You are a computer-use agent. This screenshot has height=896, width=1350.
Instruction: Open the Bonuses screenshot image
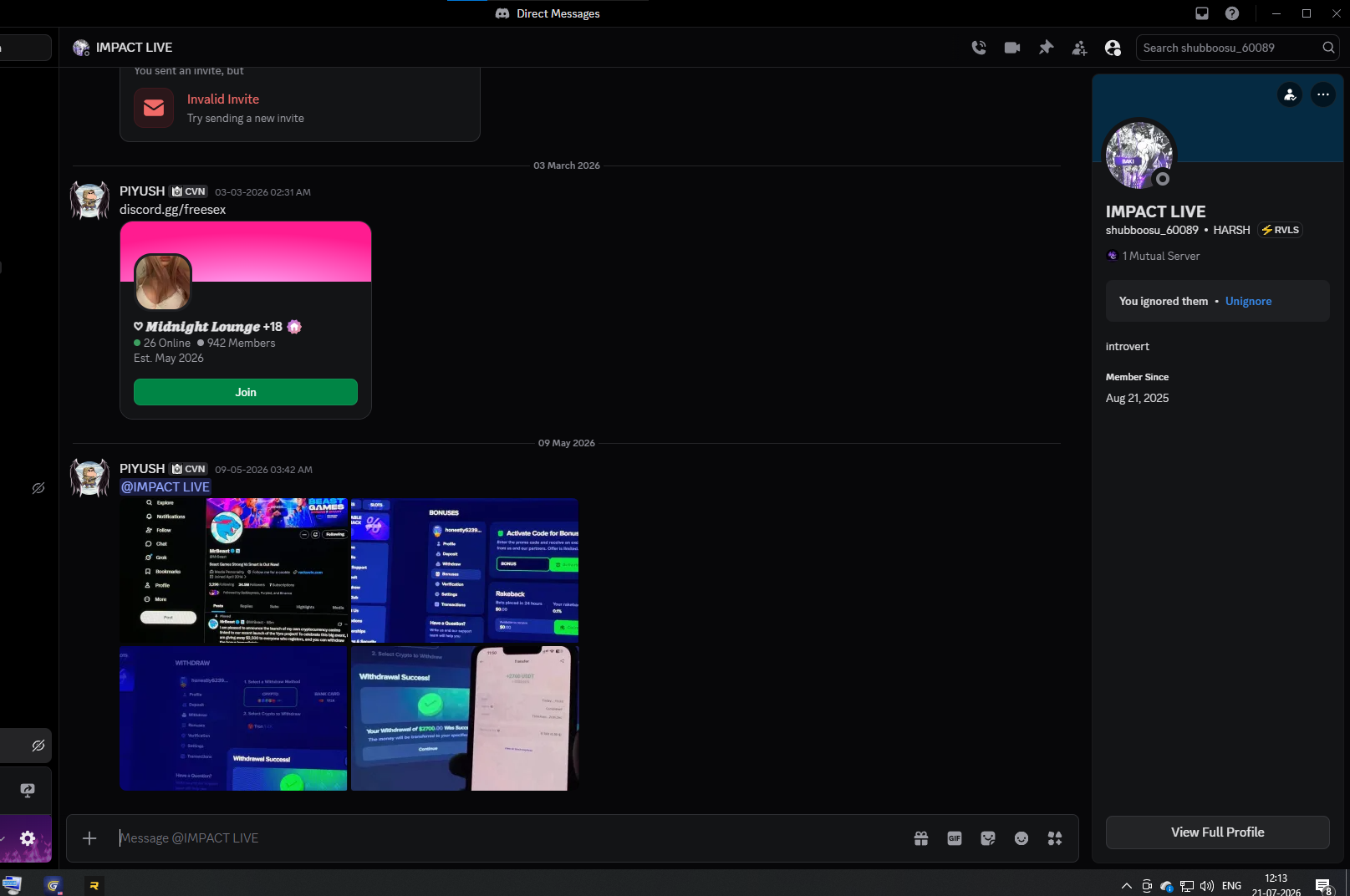(465, 571)
